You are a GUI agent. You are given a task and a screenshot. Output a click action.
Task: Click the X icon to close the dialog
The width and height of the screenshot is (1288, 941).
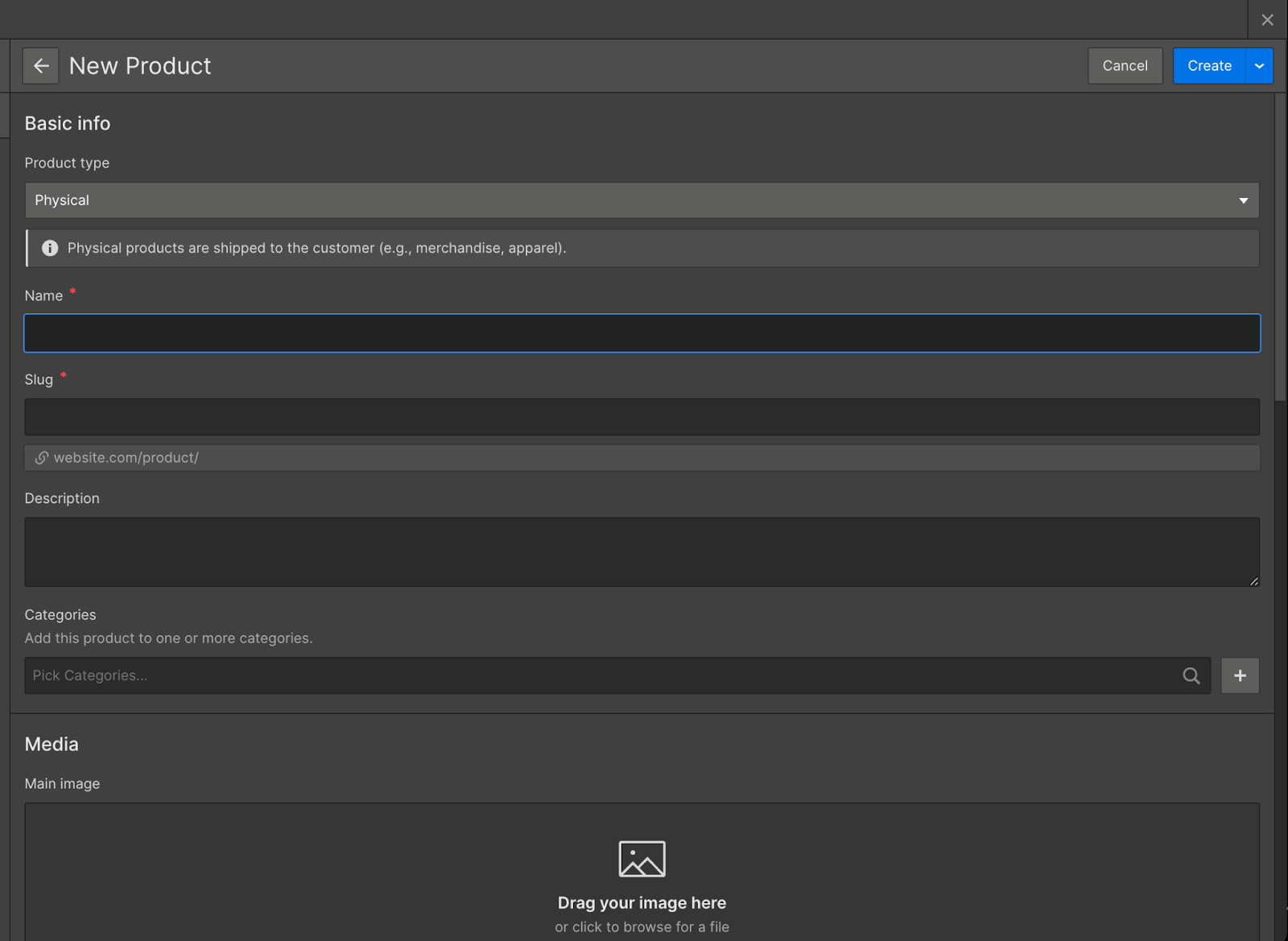(1267, 19)
